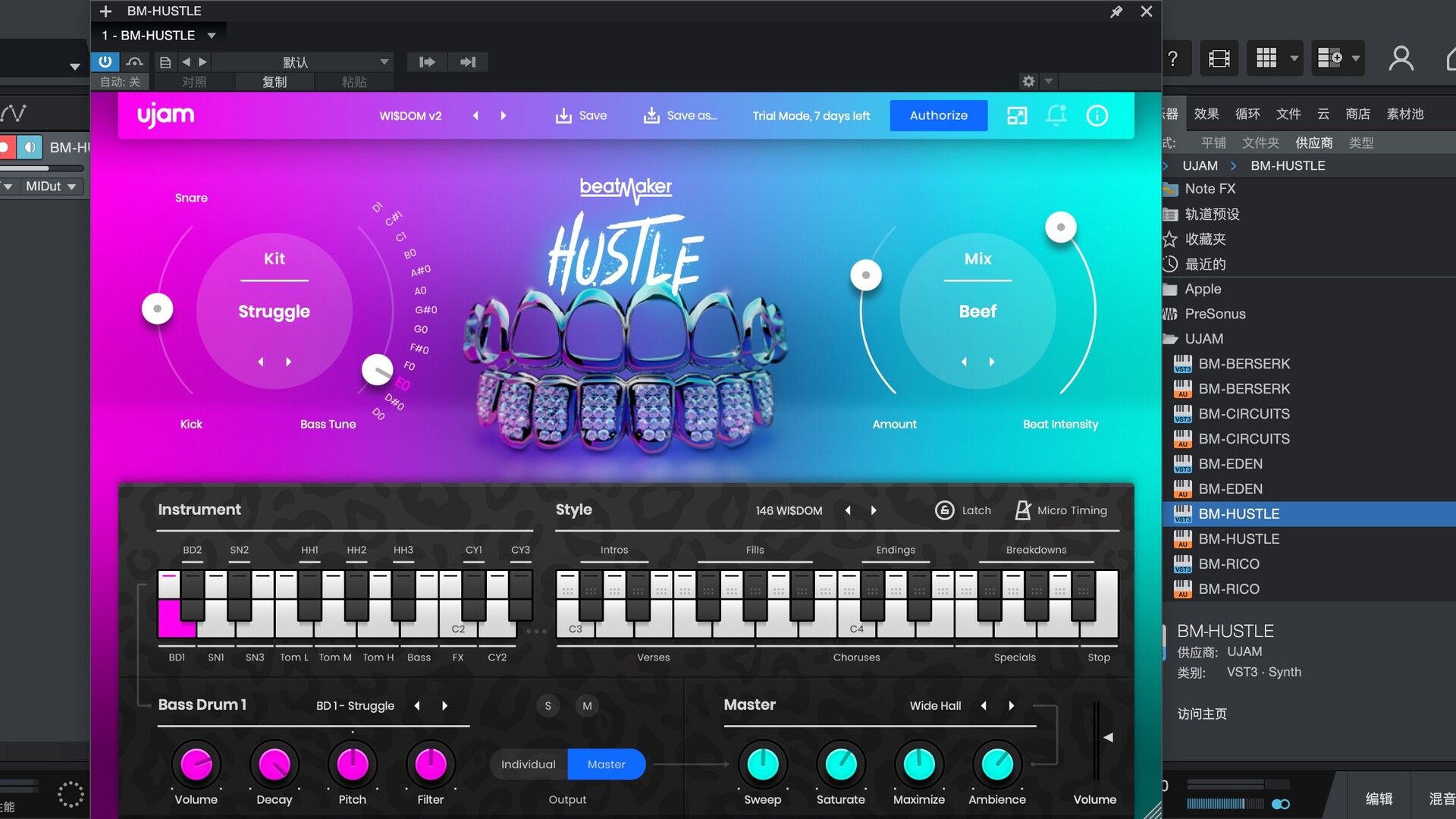1456x819 pixels.
Task: Open the preset file page icon
Action: coord(165,62)
